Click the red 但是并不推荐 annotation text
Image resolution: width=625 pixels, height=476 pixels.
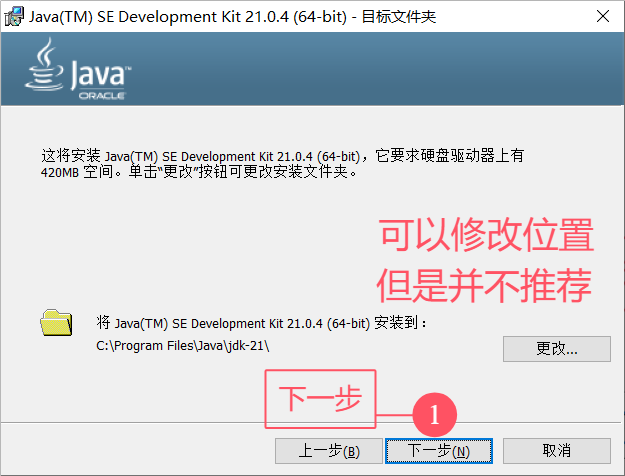486,285
